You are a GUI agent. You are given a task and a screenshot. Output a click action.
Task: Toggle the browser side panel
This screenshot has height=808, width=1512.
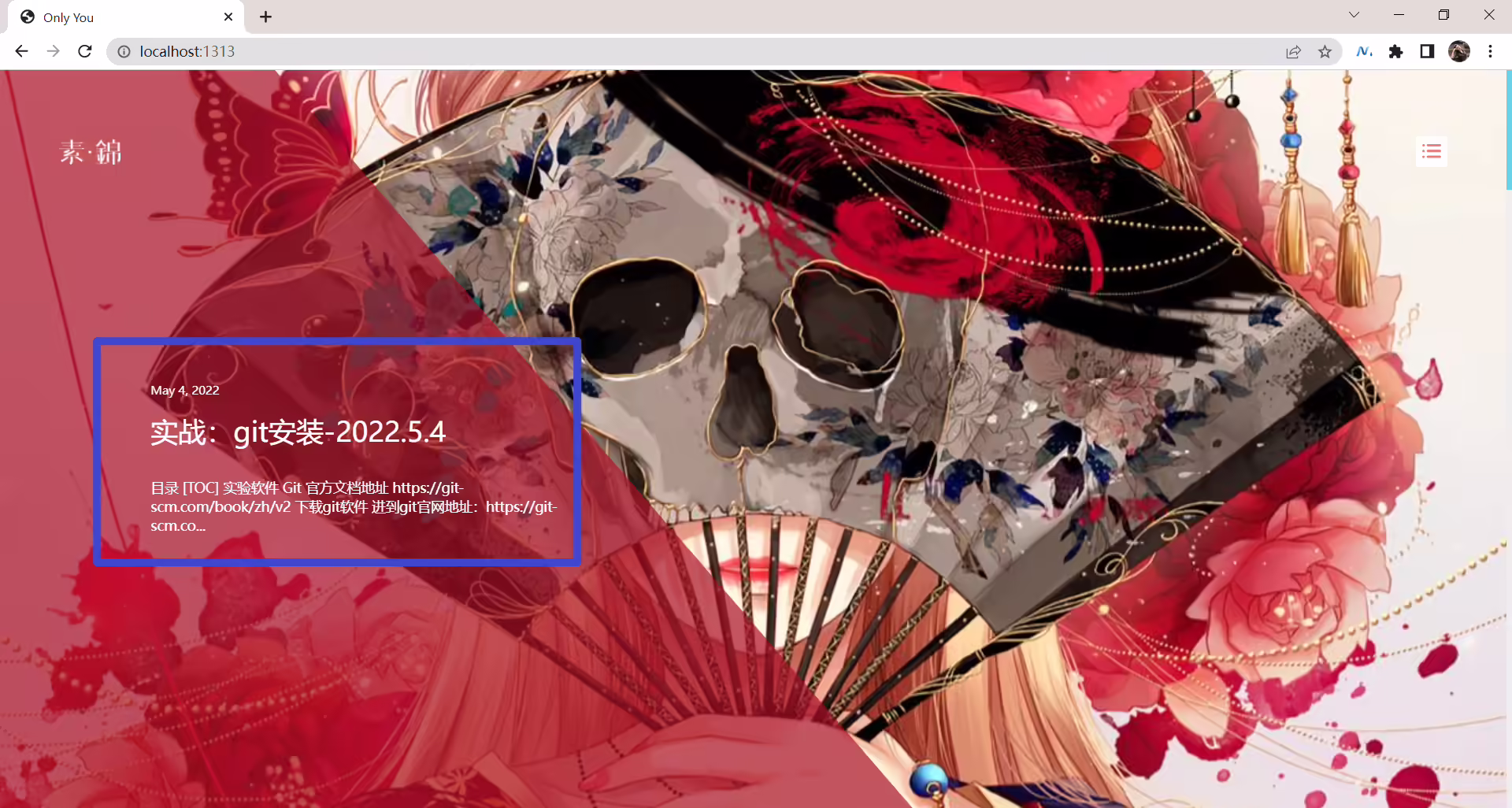coord(1427,51)
